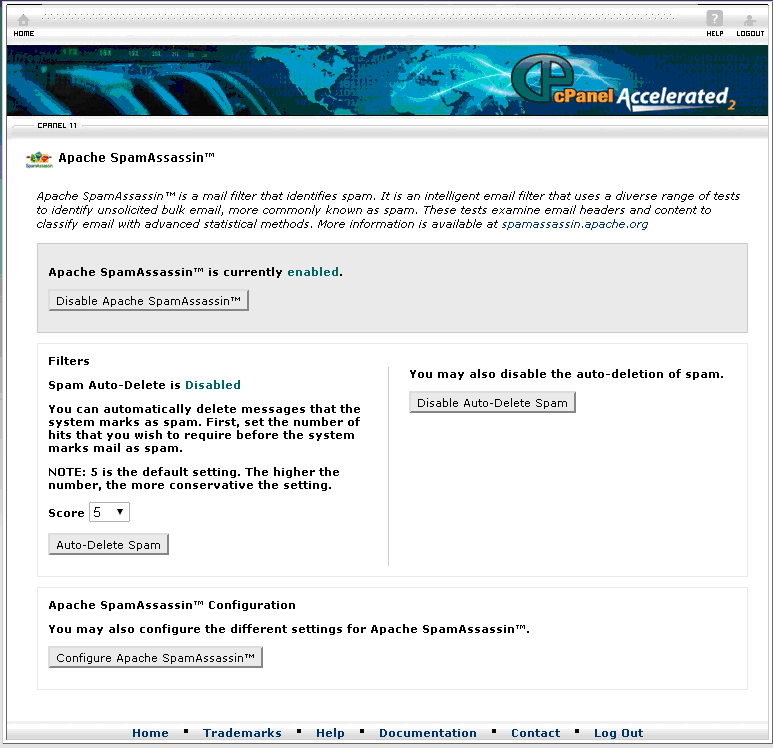The width and height of the screenshot is (773, 748).
Task: Click Disable Auto-Delete Spam button
Action: point(492,403)
